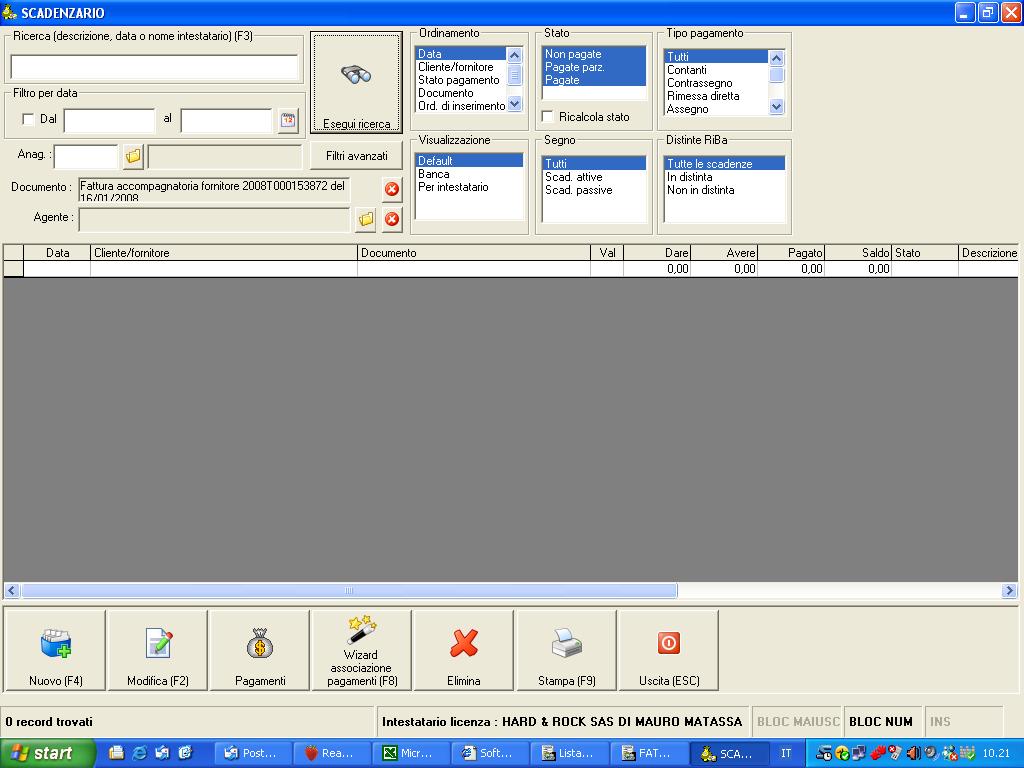Select Per intestatario in Visualizzazione list

tap(452, 187)
